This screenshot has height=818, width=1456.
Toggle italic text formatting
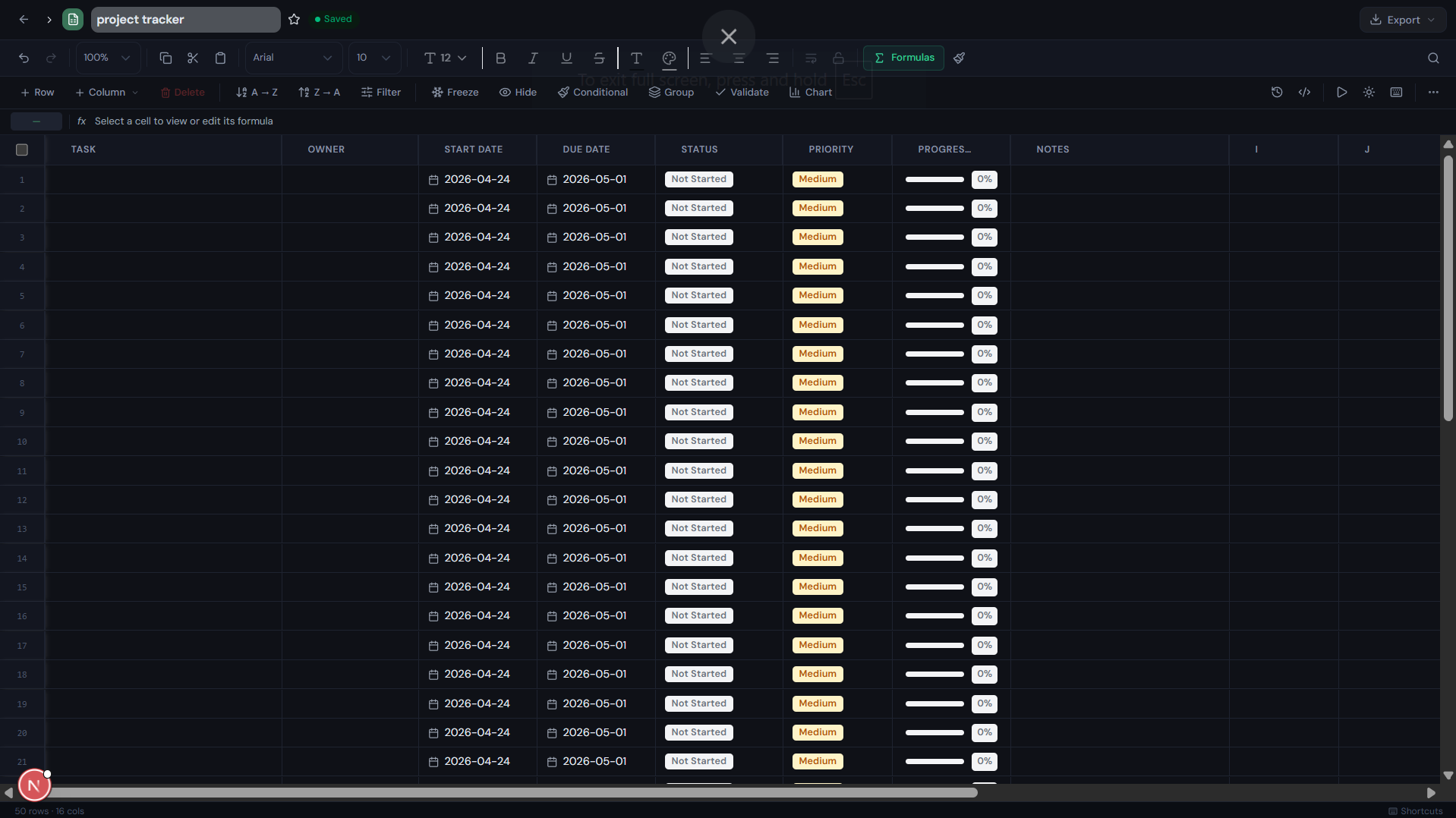tap(533, 58)
